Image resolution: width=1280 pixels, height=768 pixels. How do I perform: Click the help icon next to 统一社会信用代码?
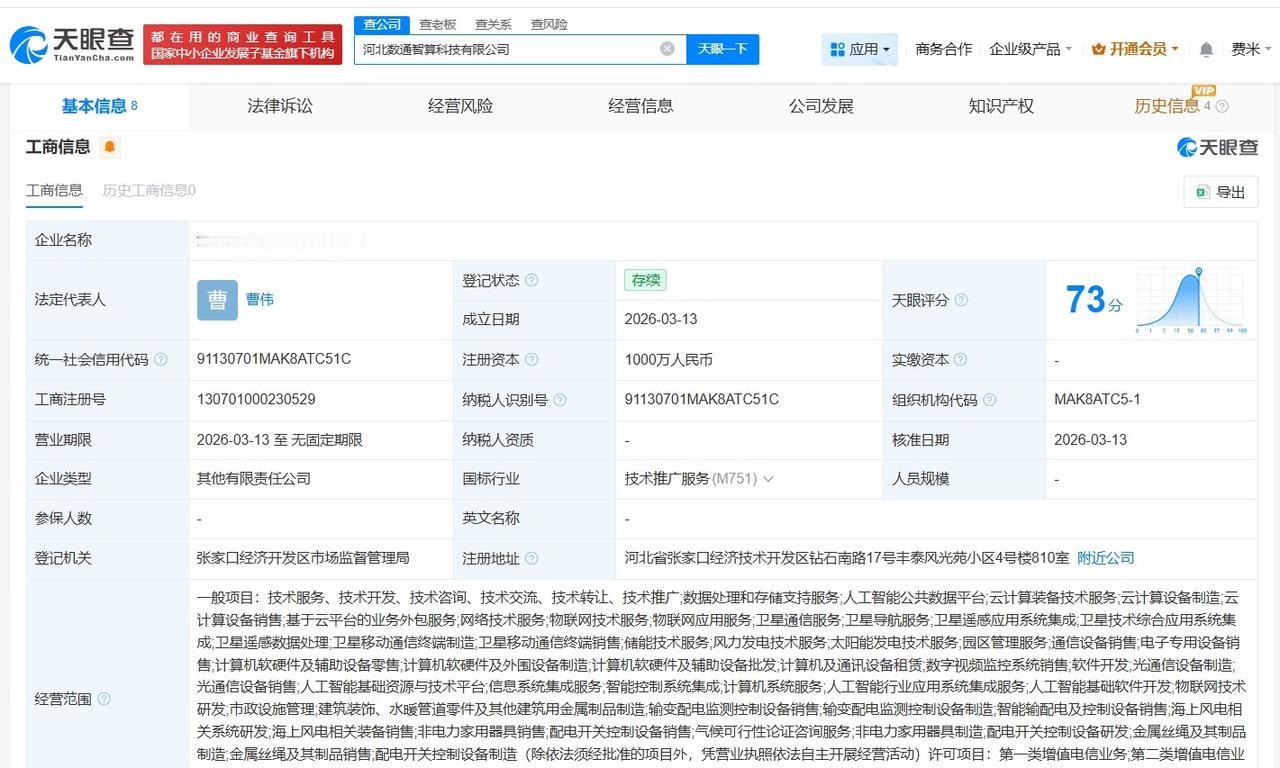tap(160, 359)
